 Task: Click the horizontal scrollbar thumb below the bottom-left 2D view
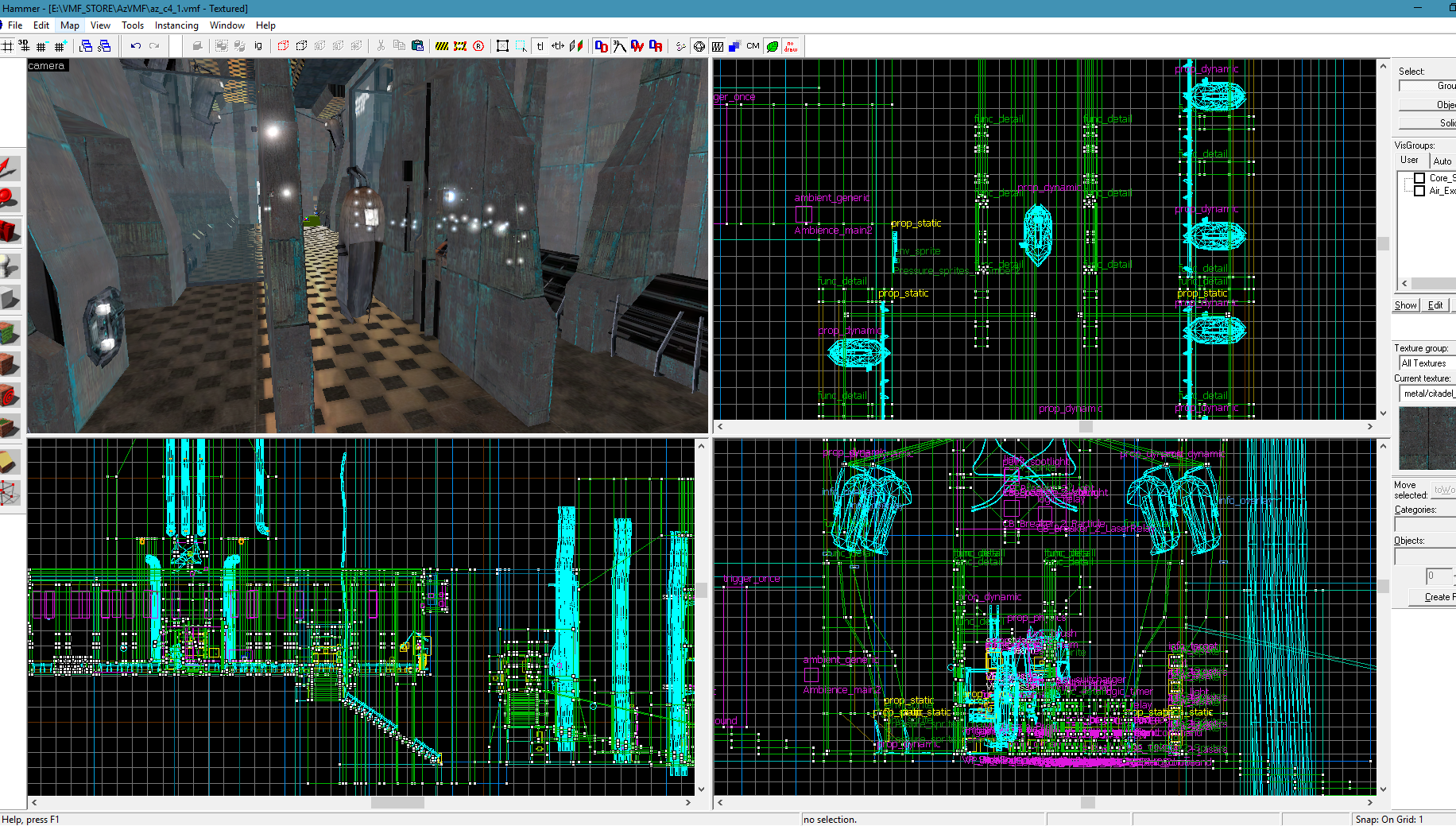[397, 803]
